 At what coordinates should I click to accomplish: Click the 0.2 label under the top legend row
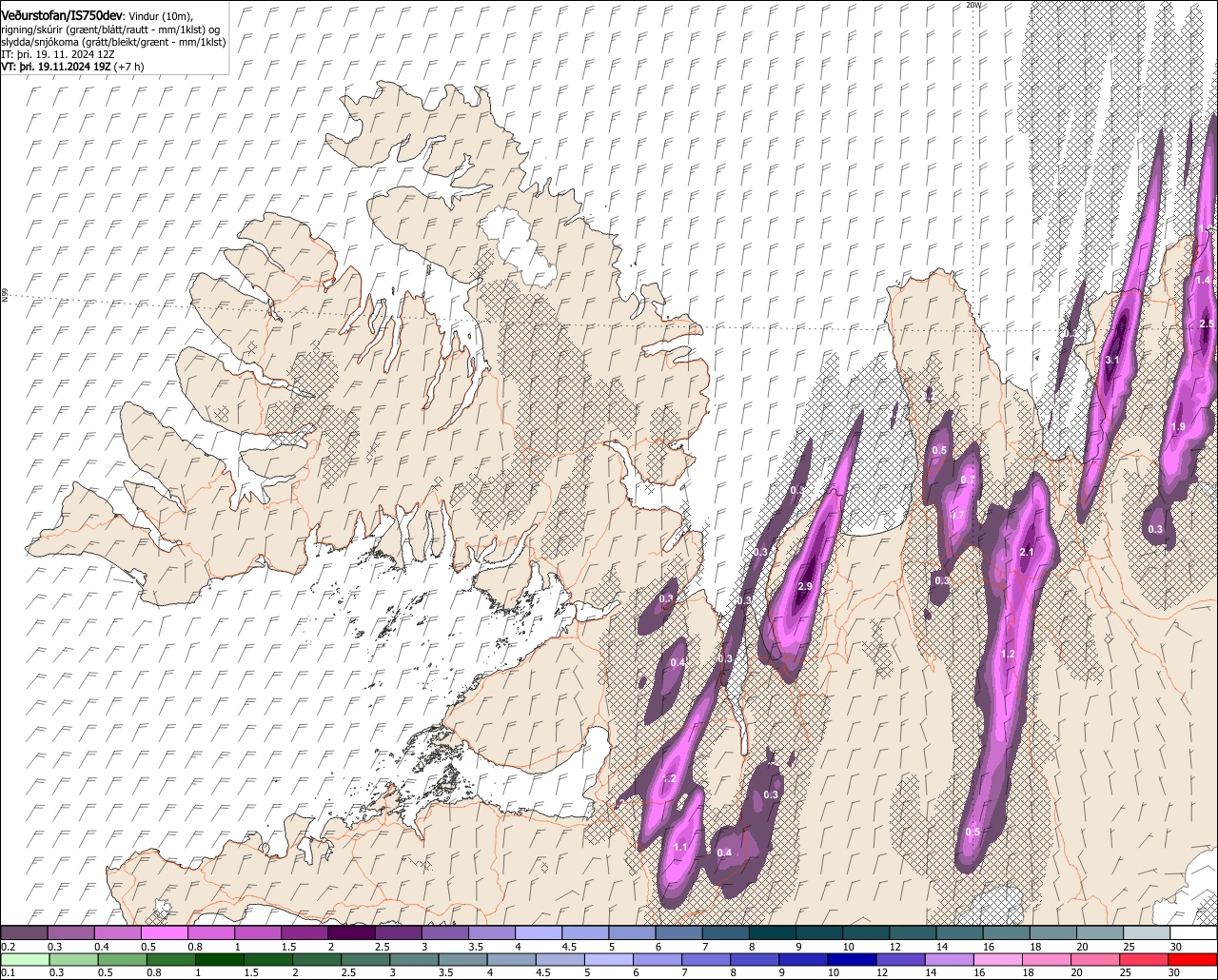tap(9, 946)
